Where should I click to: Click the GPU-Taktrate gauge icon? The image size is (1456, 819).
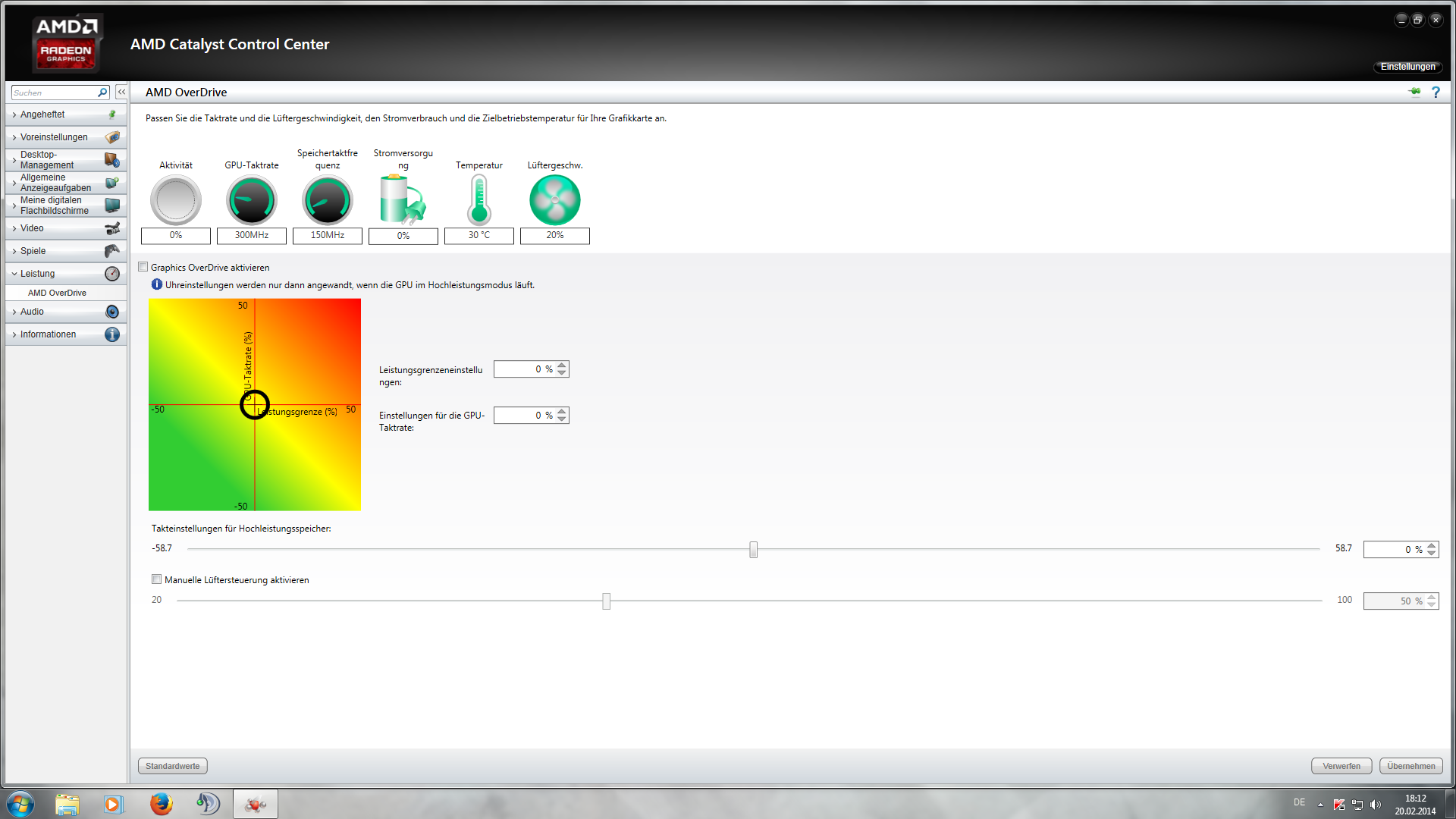pos(251,200)
